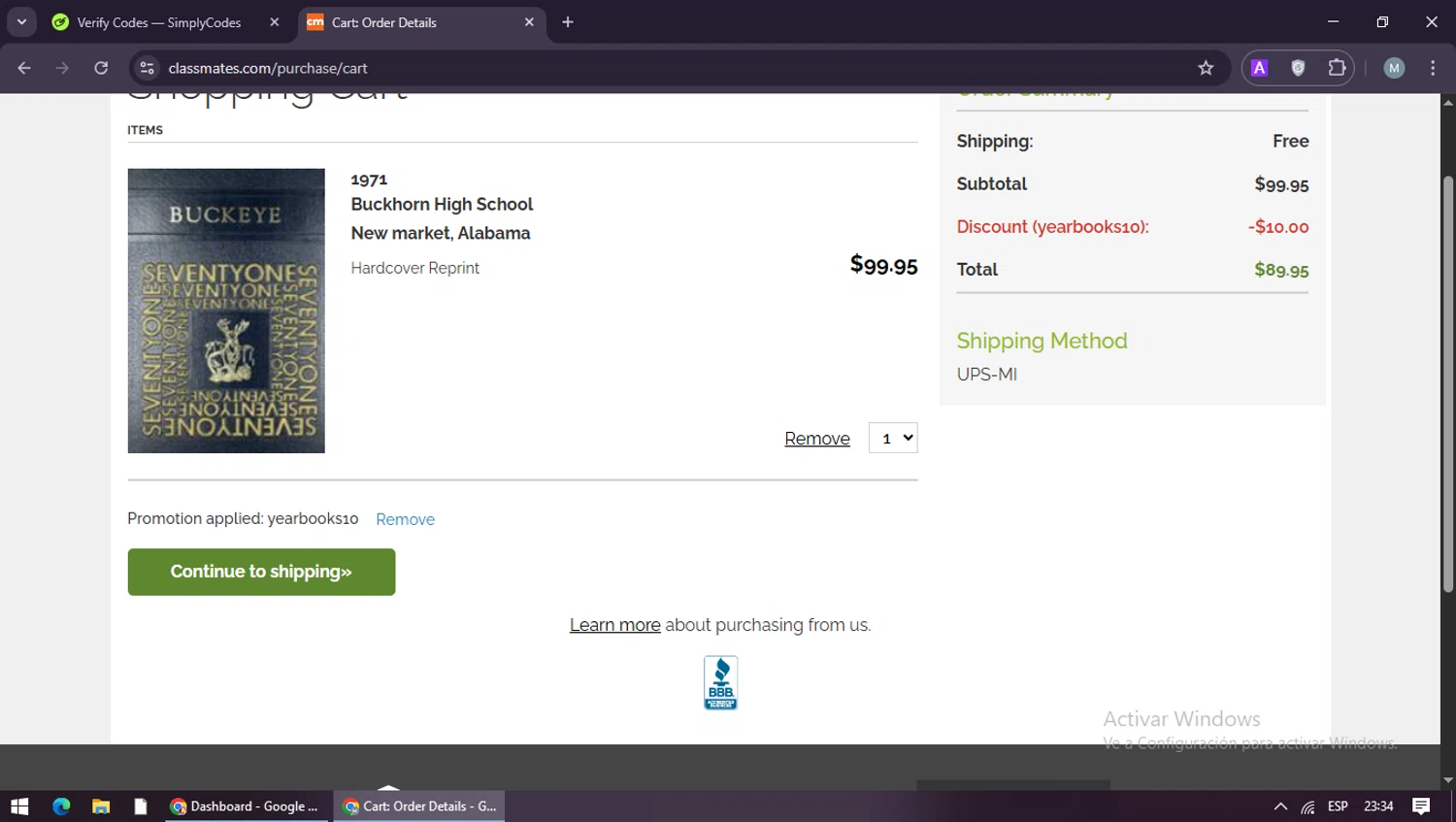Open the Chrome profile avatar M
The width and height of the screenshot is (1456, 822).
[x=1394, y=68]
